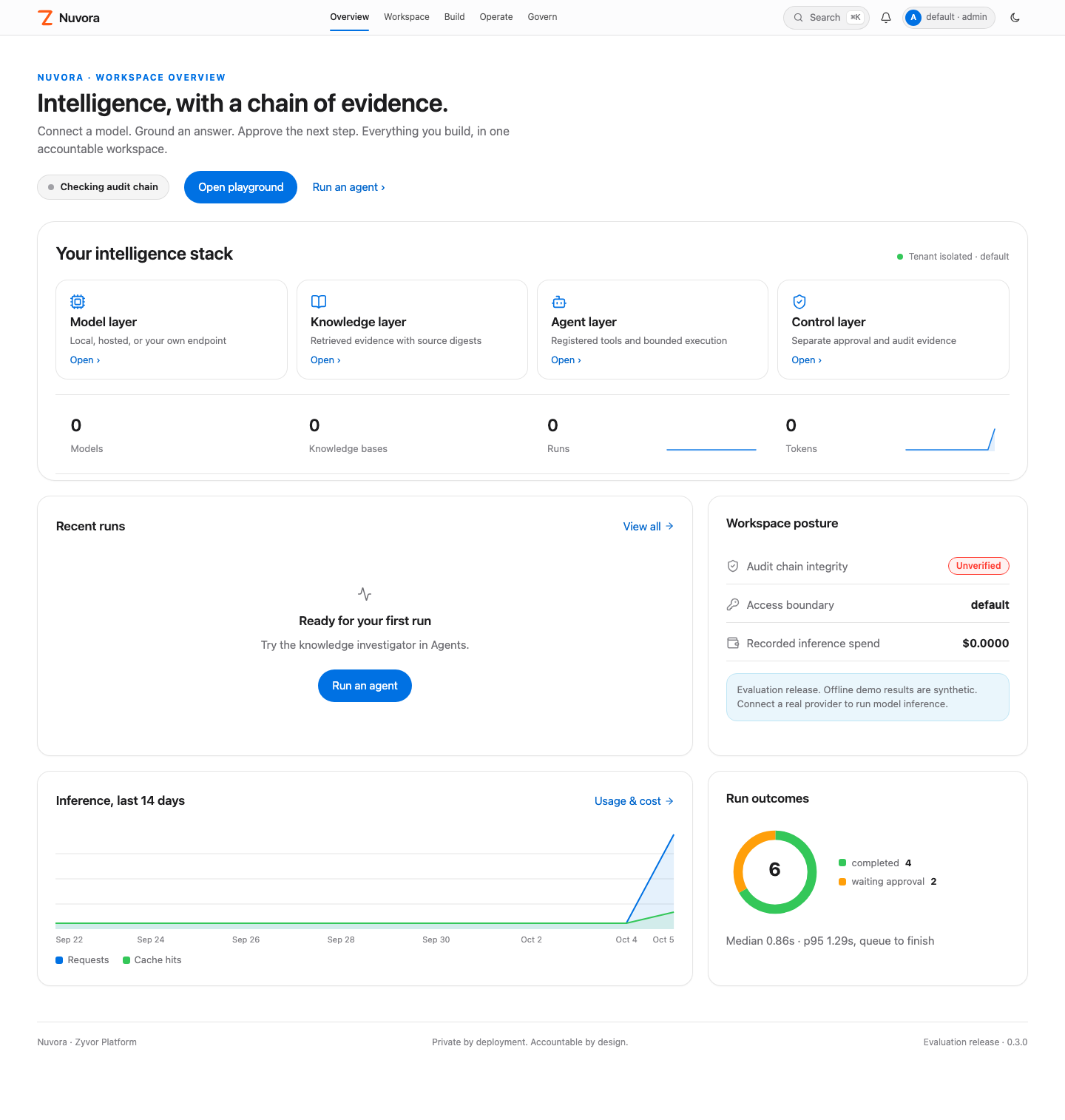Open the Model layer link
The width and height of the screenshot is (1065, 1120).
(85, 360)
